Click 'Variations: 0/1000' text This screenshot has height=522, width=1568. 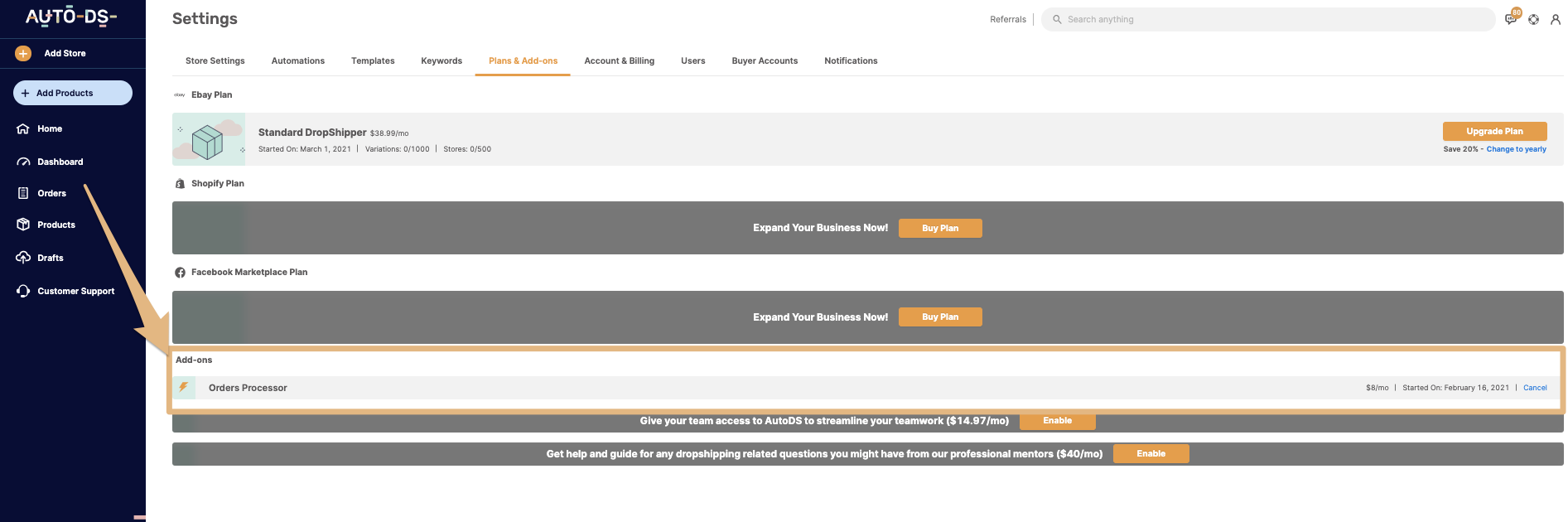tap(398, 149)
